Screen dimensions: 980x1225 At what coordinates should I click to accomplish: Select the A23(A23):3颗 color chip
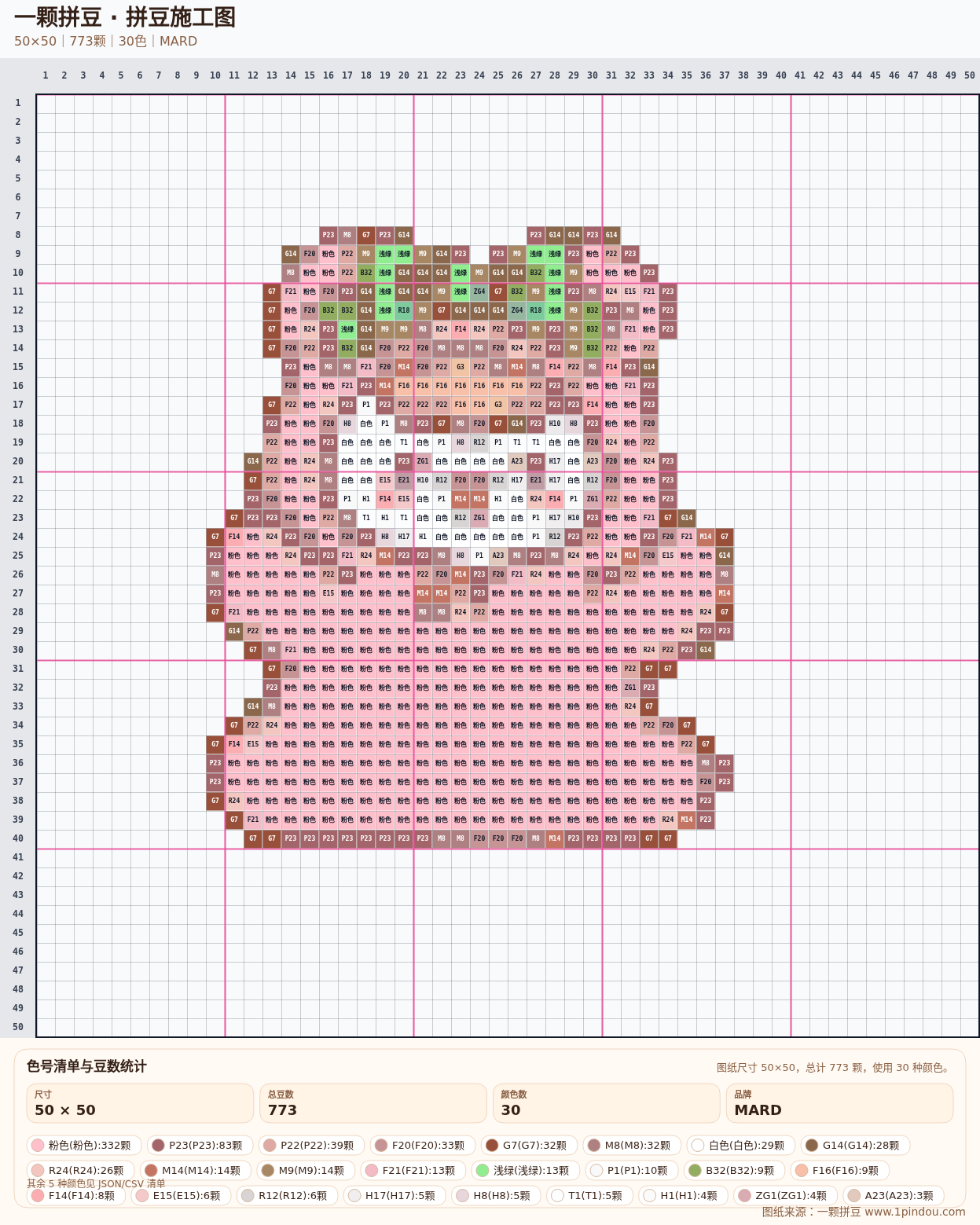[x=894, y=1195]
